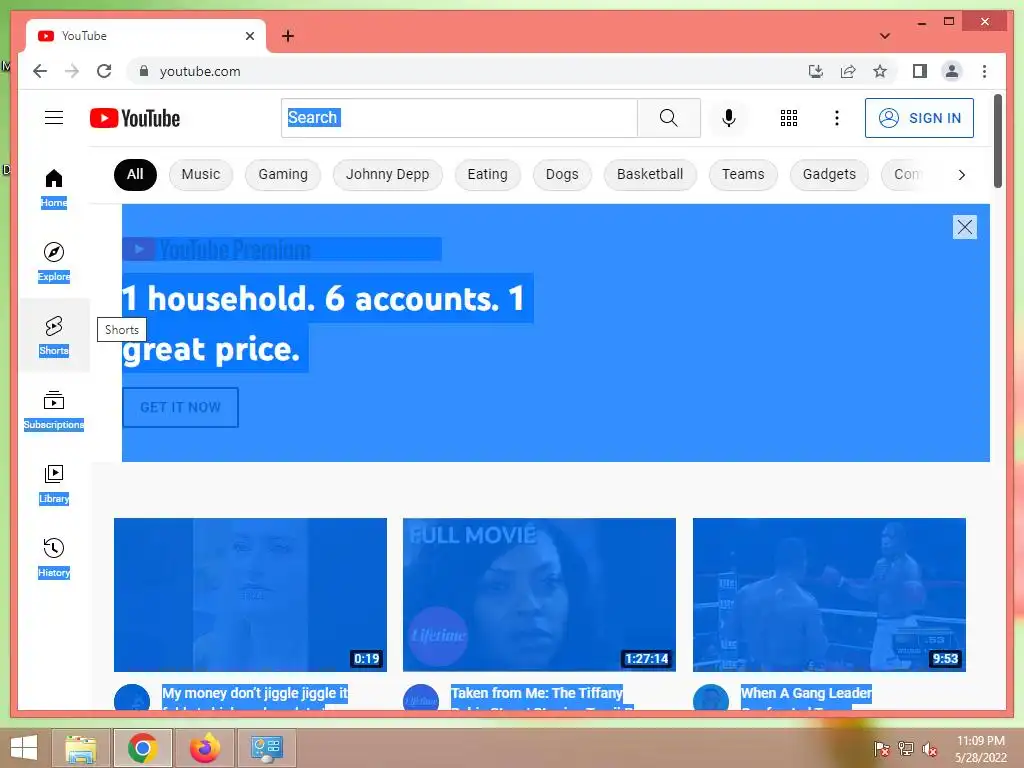Close the YouTube Premium banner
This screenshot has width=1024, height=768.
pos(965,227)
